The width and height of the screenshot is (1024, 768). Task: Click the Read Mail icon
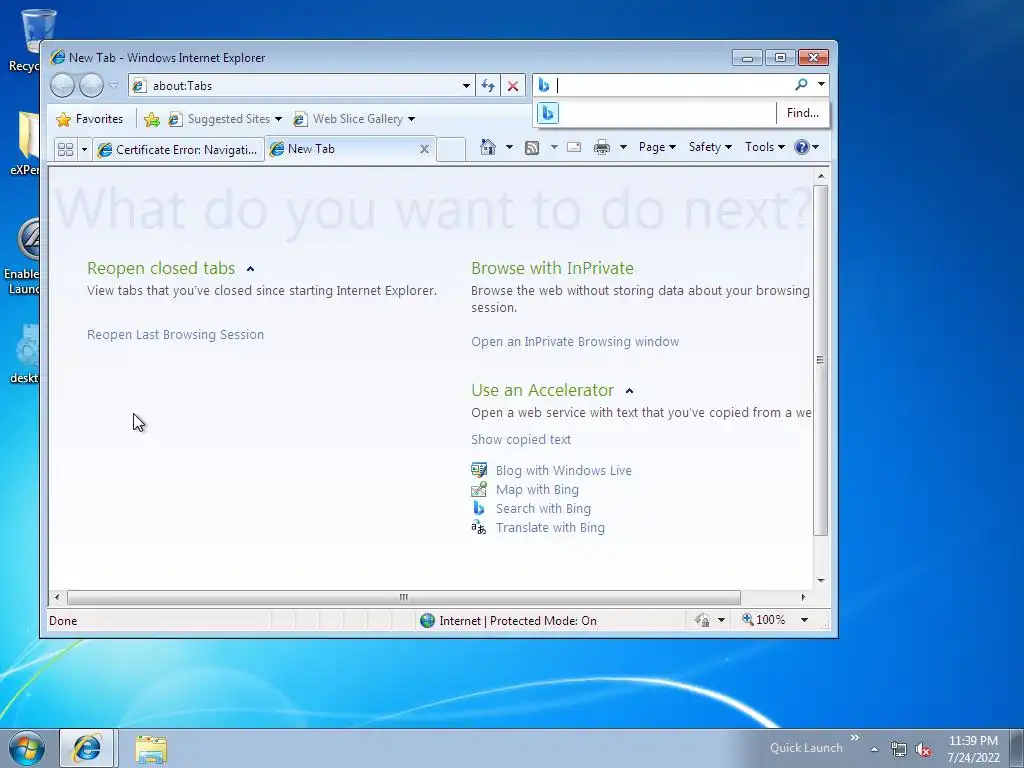[x=574, y=147]
